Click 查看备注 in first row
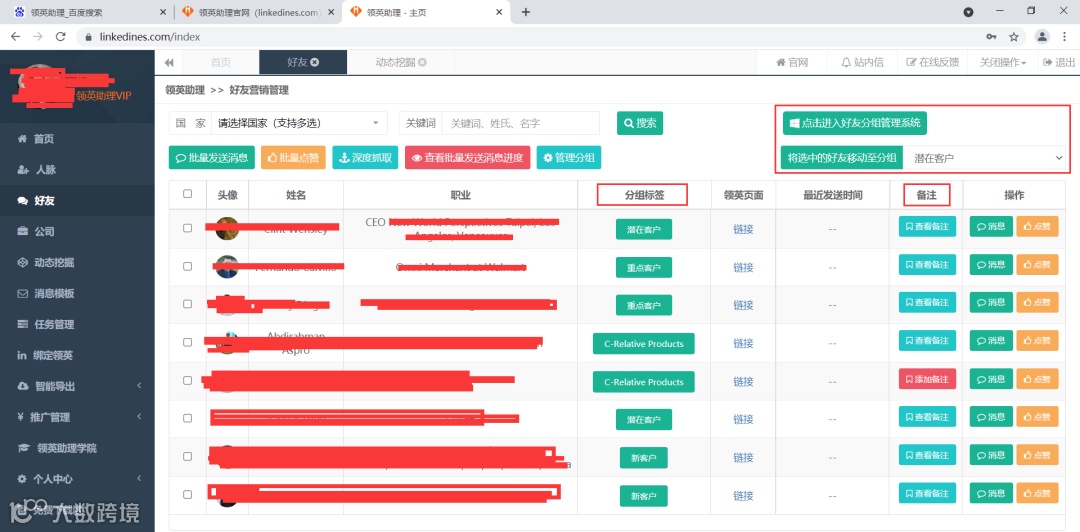Screen dimensions: 1080x532 927,226
